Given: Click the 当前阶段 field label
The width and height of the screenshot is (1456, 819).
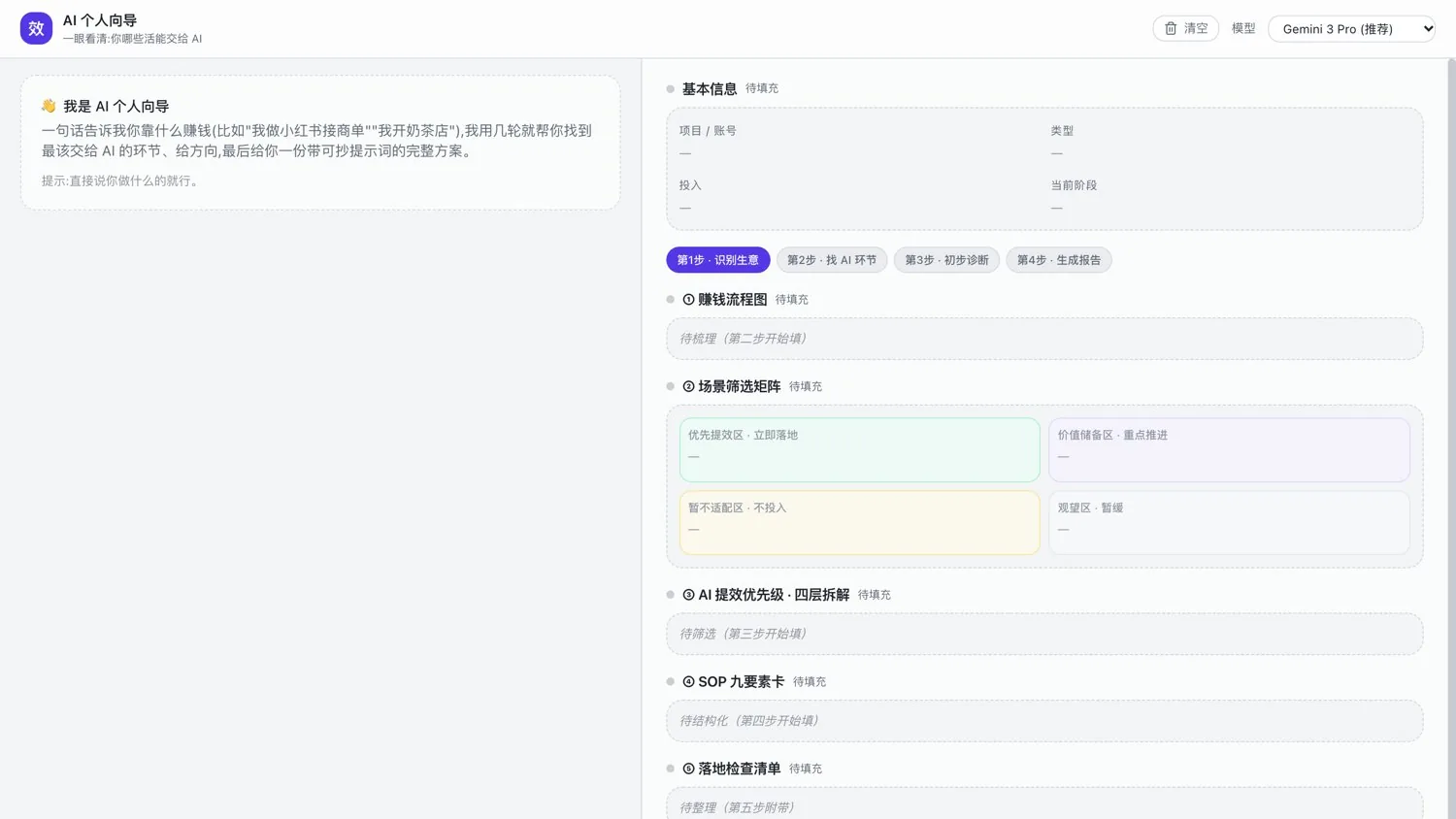Looking at the screenshot, I should click(x=1074, y=185).
